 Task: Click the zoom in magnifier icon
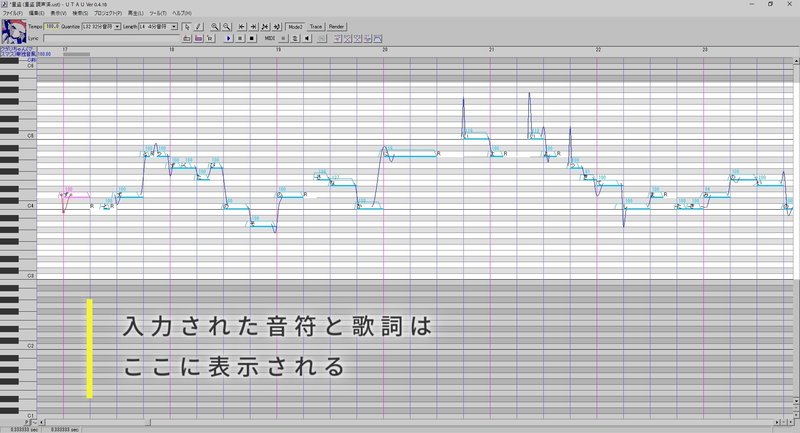point(215,27)
